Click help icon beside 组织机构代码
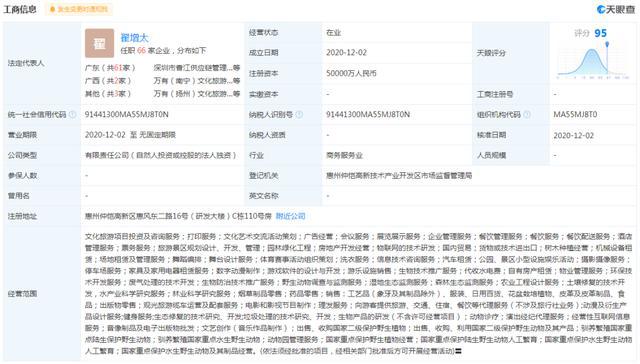This screenshot has width=640, height=364. pos(527,115)
